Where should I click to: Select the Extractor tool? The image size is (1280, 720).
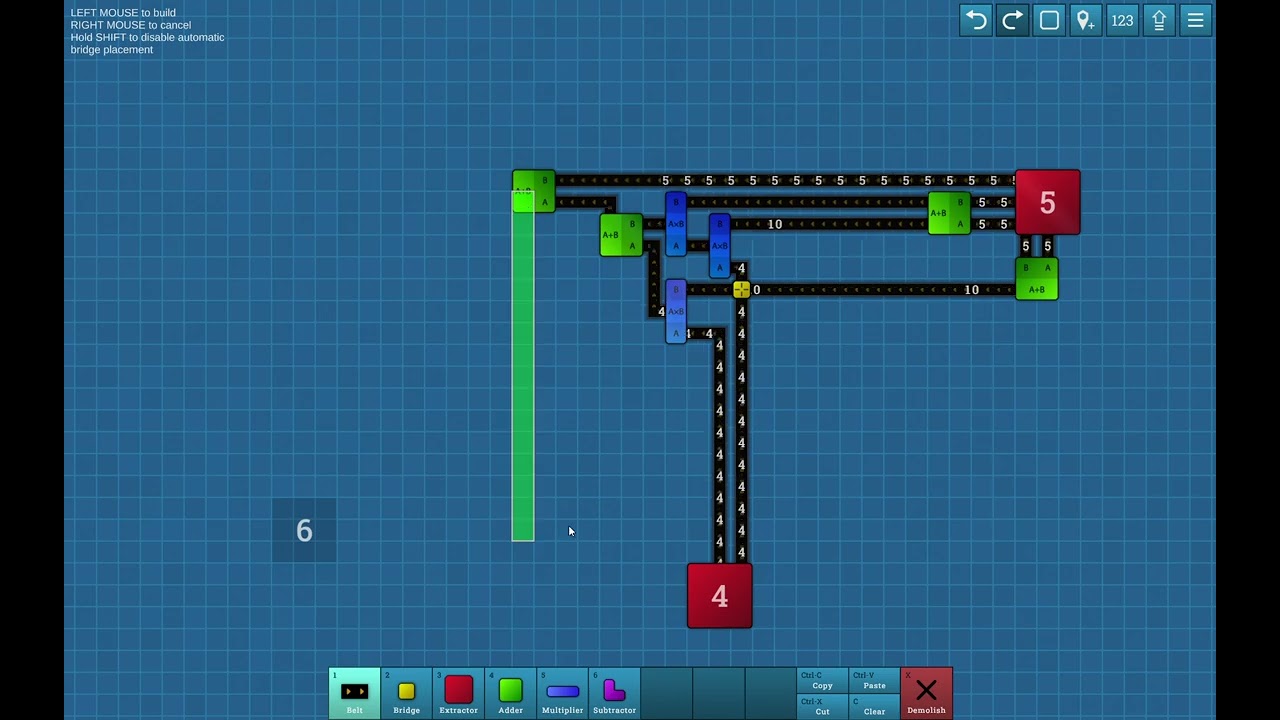pyautogui.click(x=459, y=693)
